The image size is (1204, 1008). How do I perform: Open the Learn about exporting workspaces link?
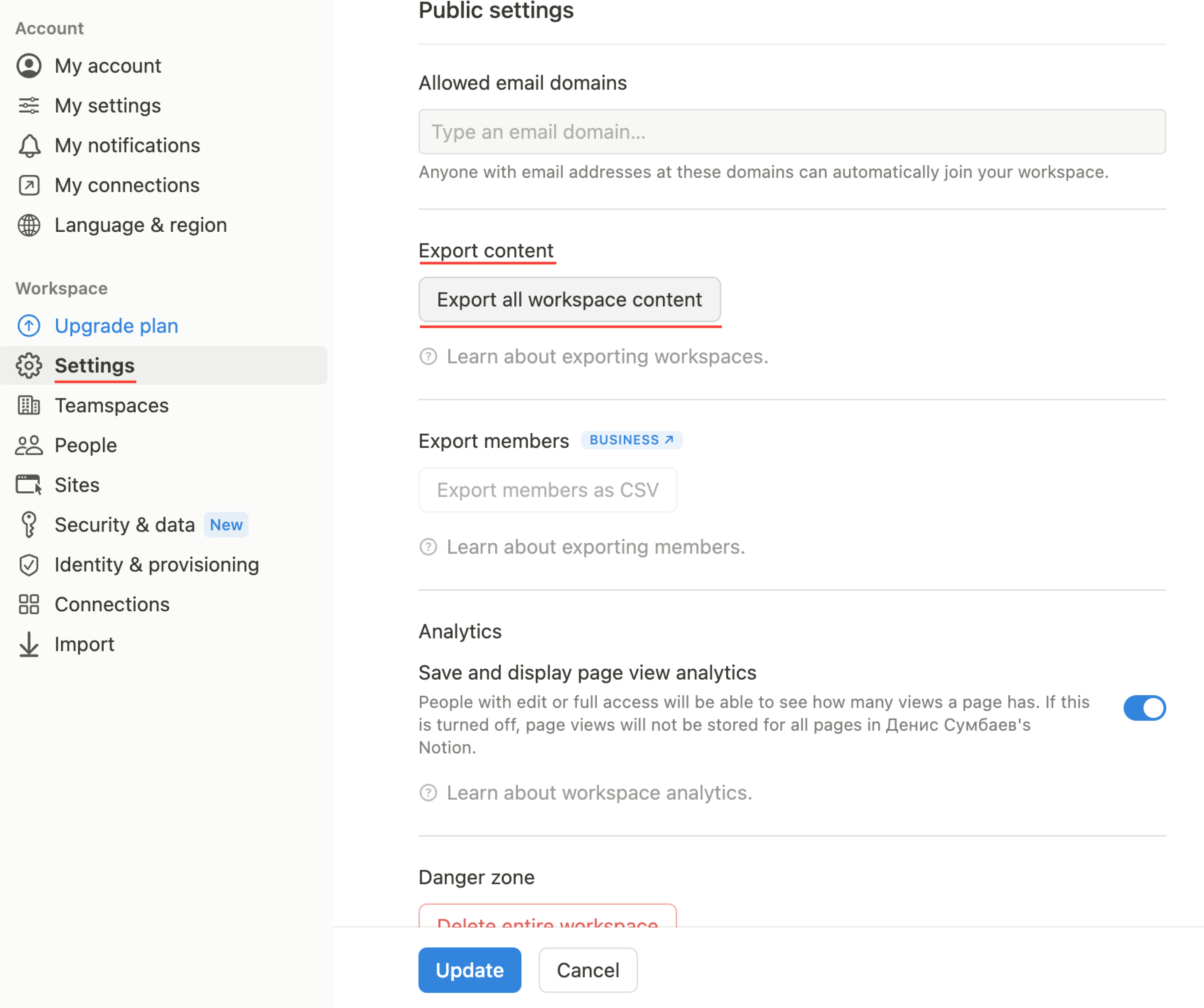pyautogui.click(x=607, y=356)
